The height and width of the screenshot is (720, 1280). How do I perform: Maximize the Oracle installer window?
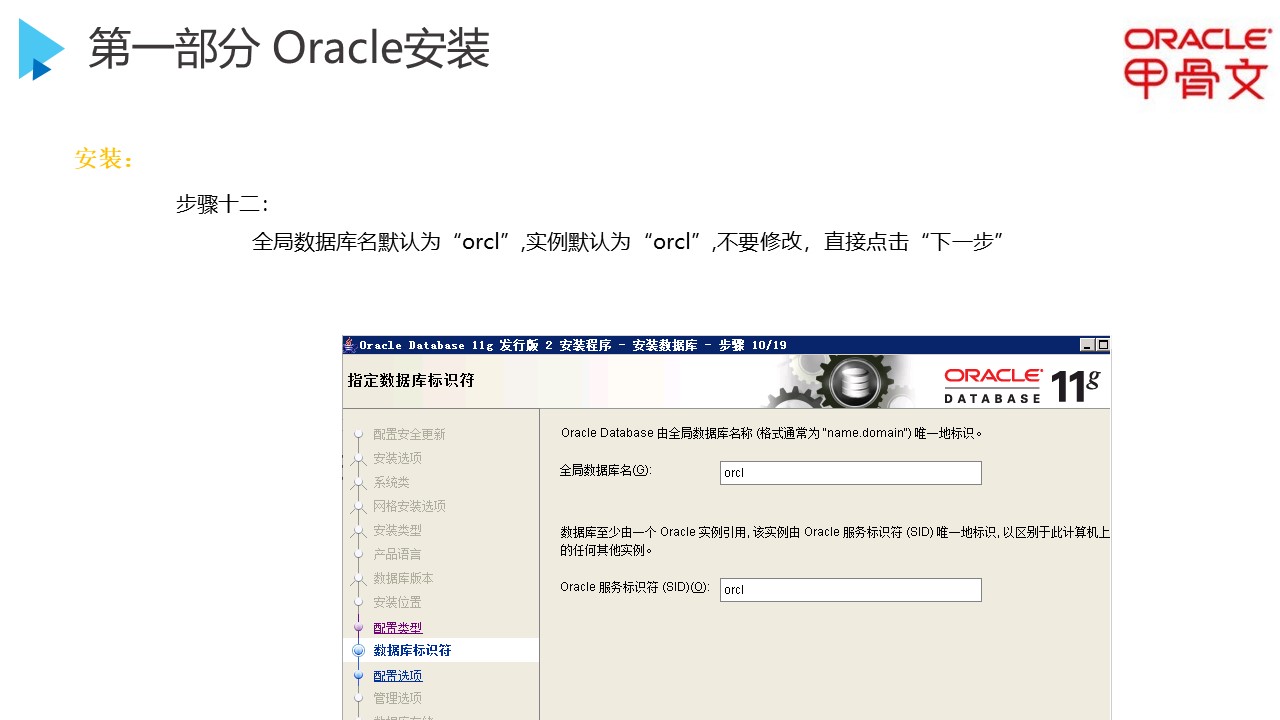1102,345
